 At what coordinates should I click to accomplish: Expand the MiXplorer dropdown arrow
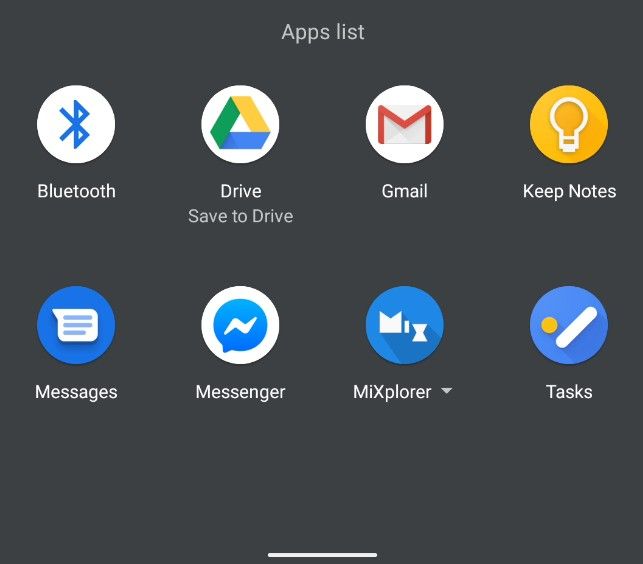pyautogui.click(x=447, y=391)
